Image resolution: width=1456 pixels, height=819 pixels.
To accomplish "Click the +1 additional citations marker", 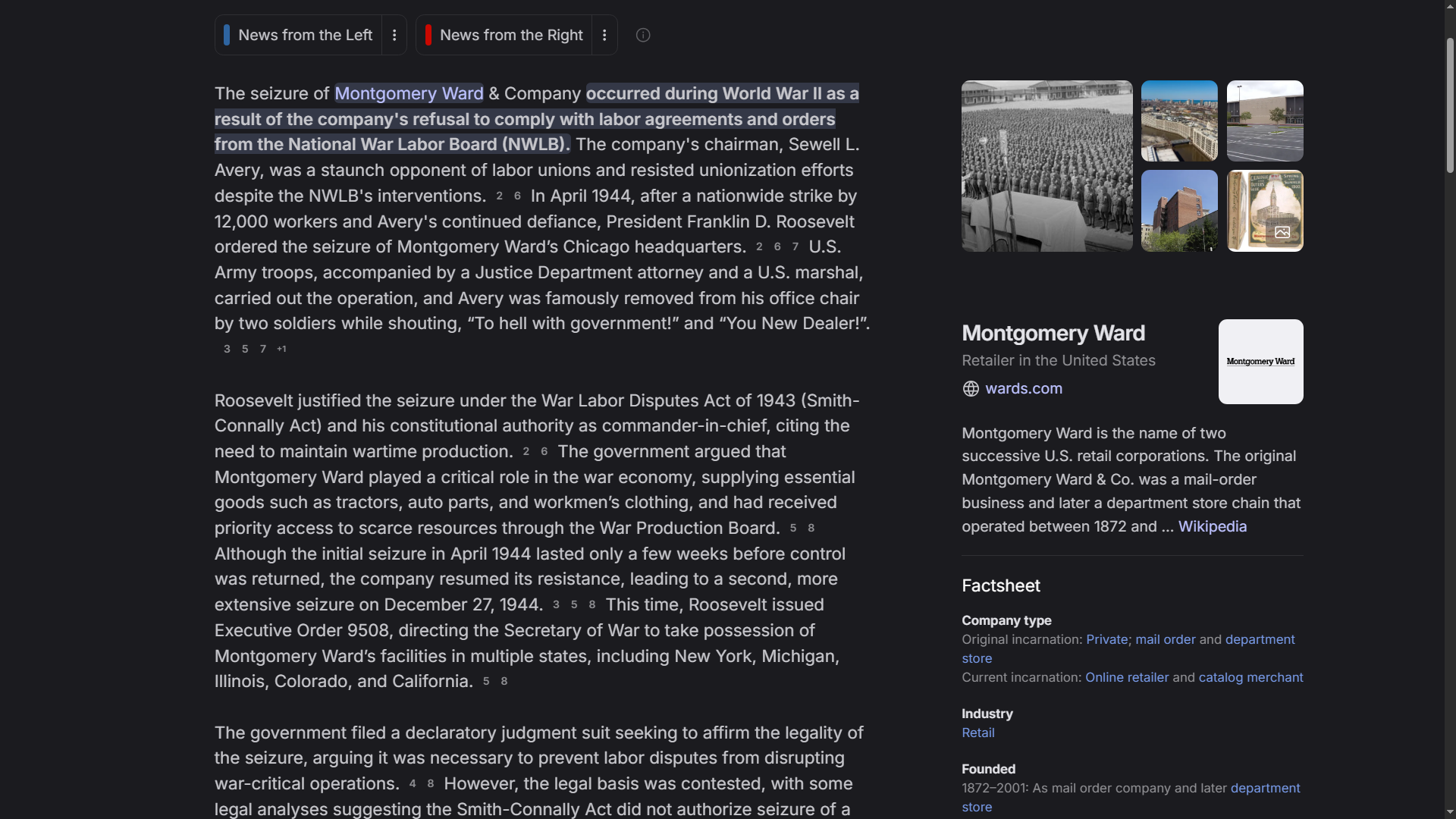I will [x=281, y=349].
